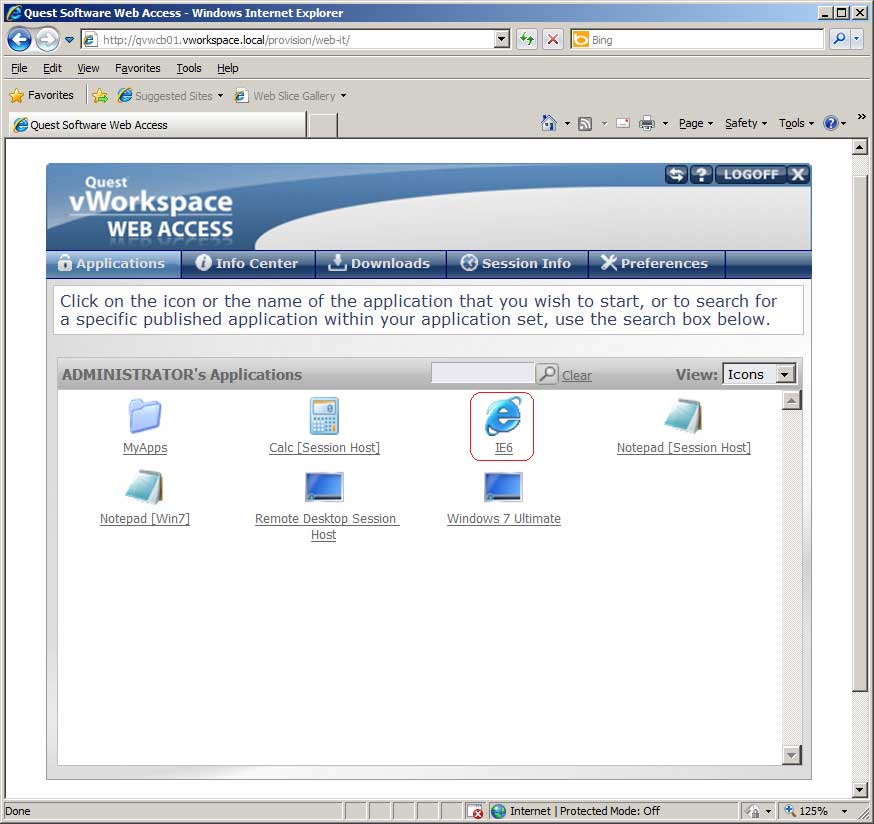Start the Notepad [Session Host] icon
The height and width of the screenshot is (824, 874).
pyautogui.click(x=683, y=416)
